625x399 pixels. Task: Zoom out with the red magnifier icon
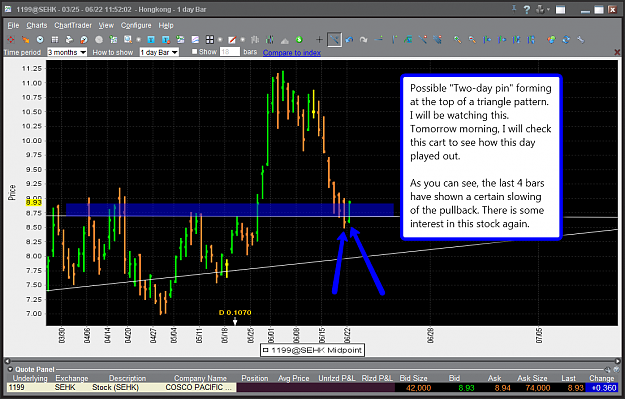click(x=472, y=39)
